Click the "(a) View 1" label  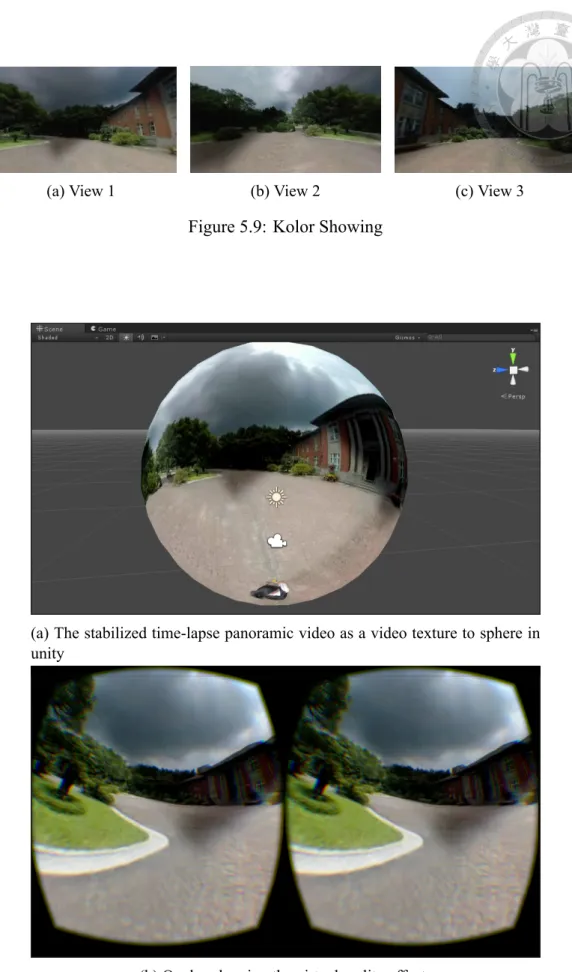(81, 191)
